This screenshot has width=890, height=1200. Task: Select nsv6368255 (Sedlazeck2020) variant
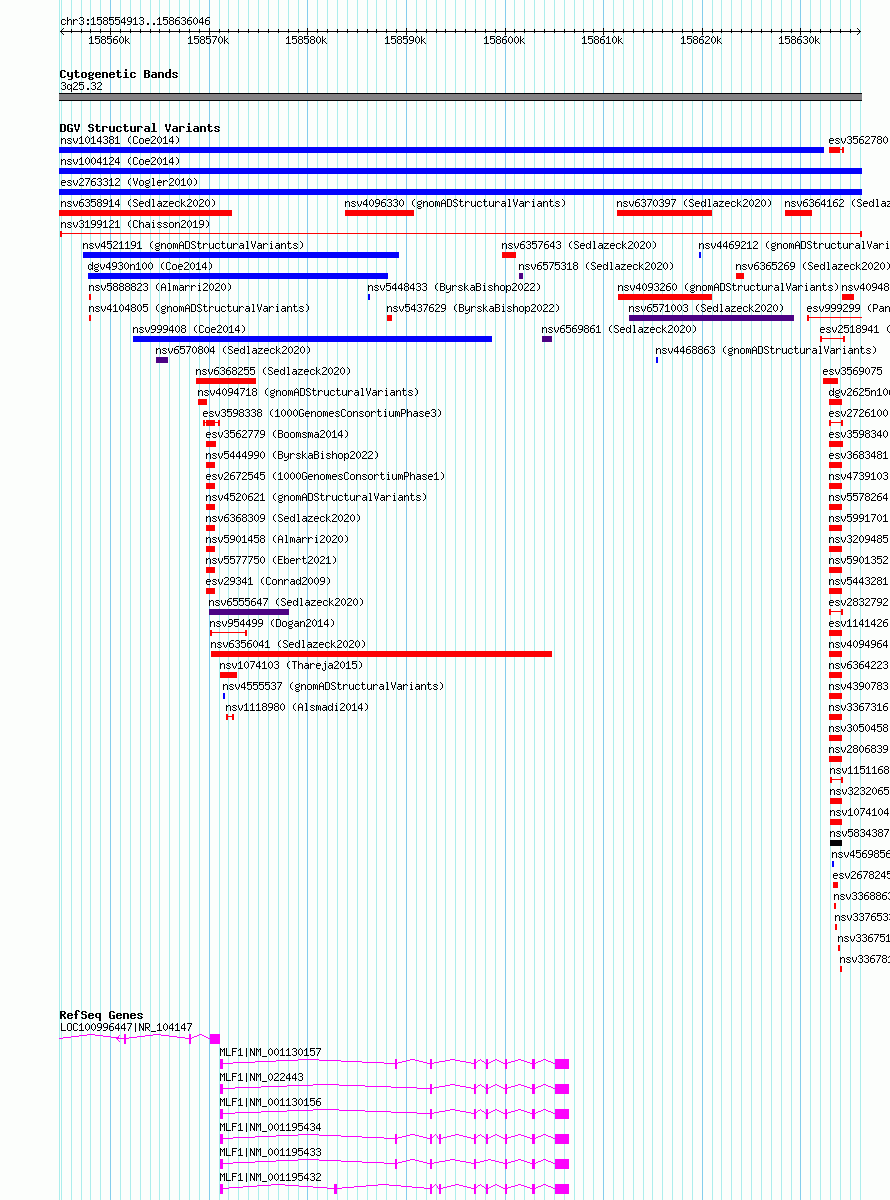tap(274, 371)
